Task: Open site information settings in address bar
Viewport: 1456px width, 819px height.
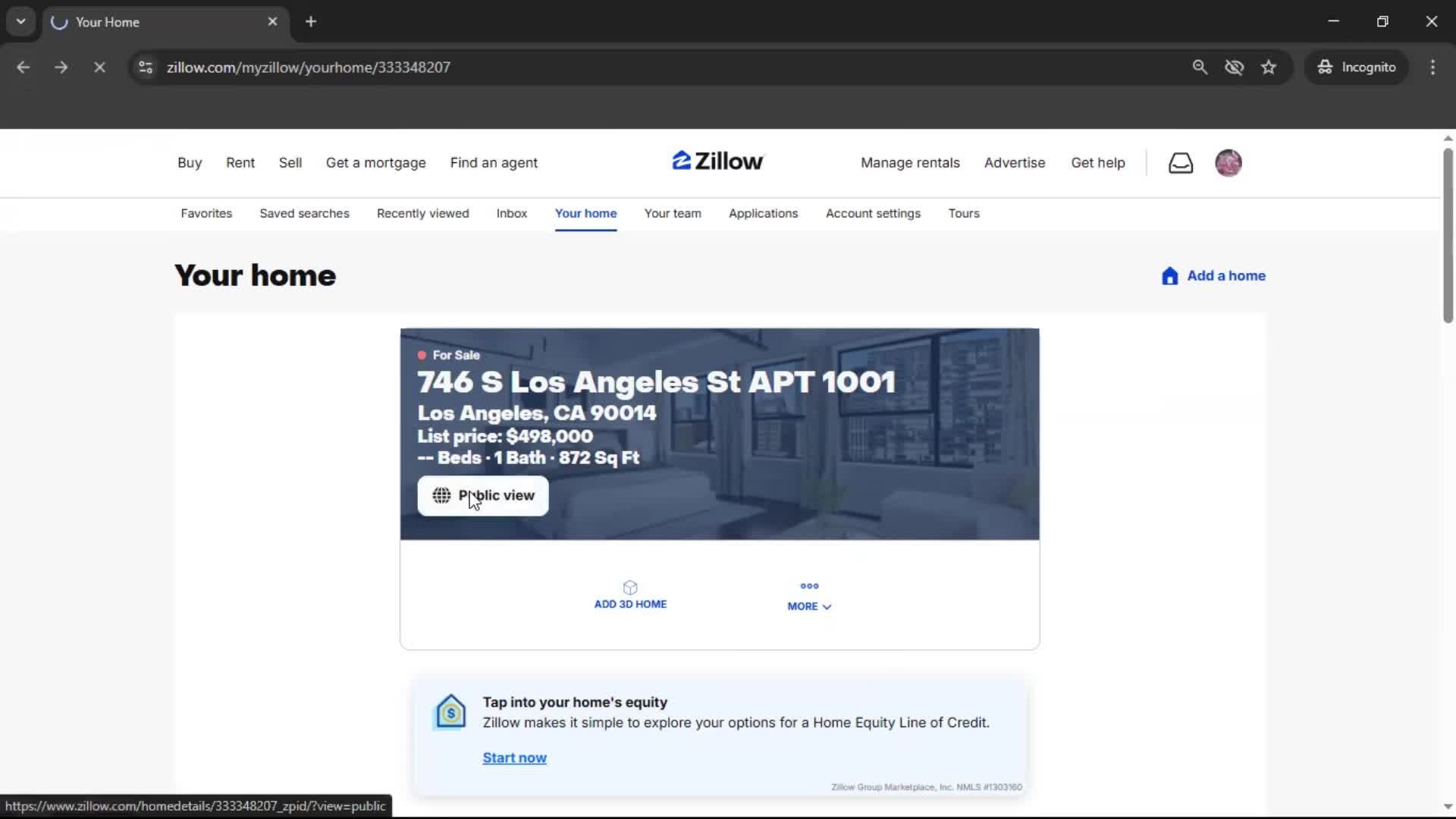Action: [x=146, y=67]
